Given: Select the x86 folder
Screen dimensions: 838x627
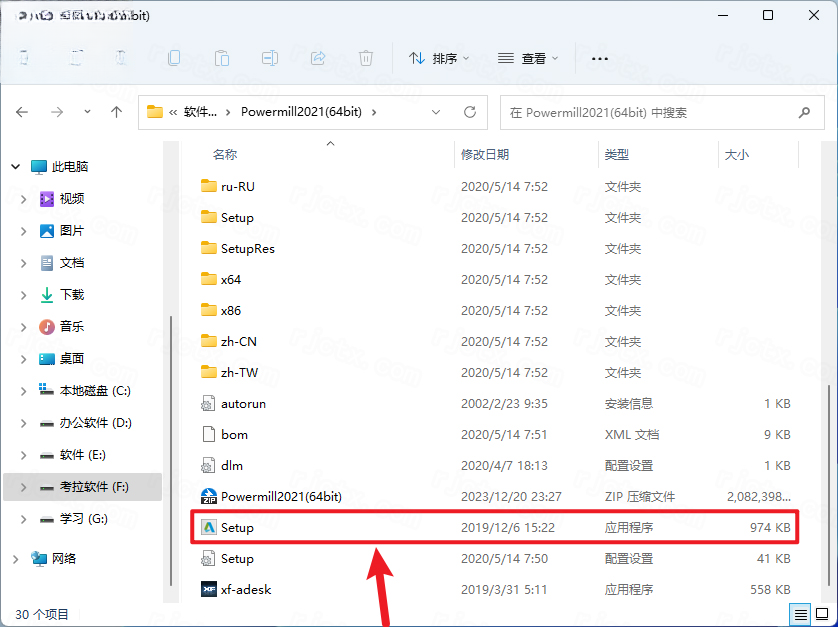Looking at the screenshot, I should tap(230, 311).
